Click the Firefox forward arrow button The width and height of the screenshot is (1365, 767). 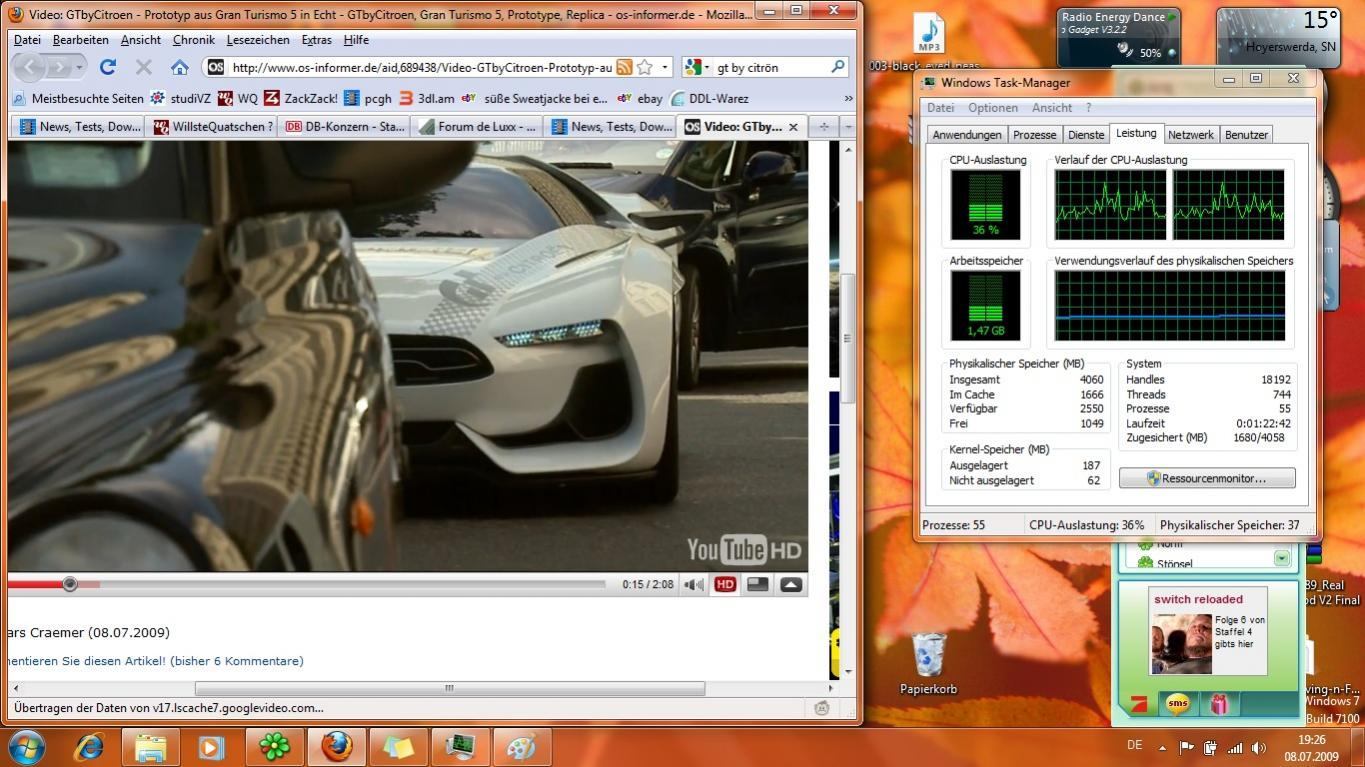(x=60, y=67)
